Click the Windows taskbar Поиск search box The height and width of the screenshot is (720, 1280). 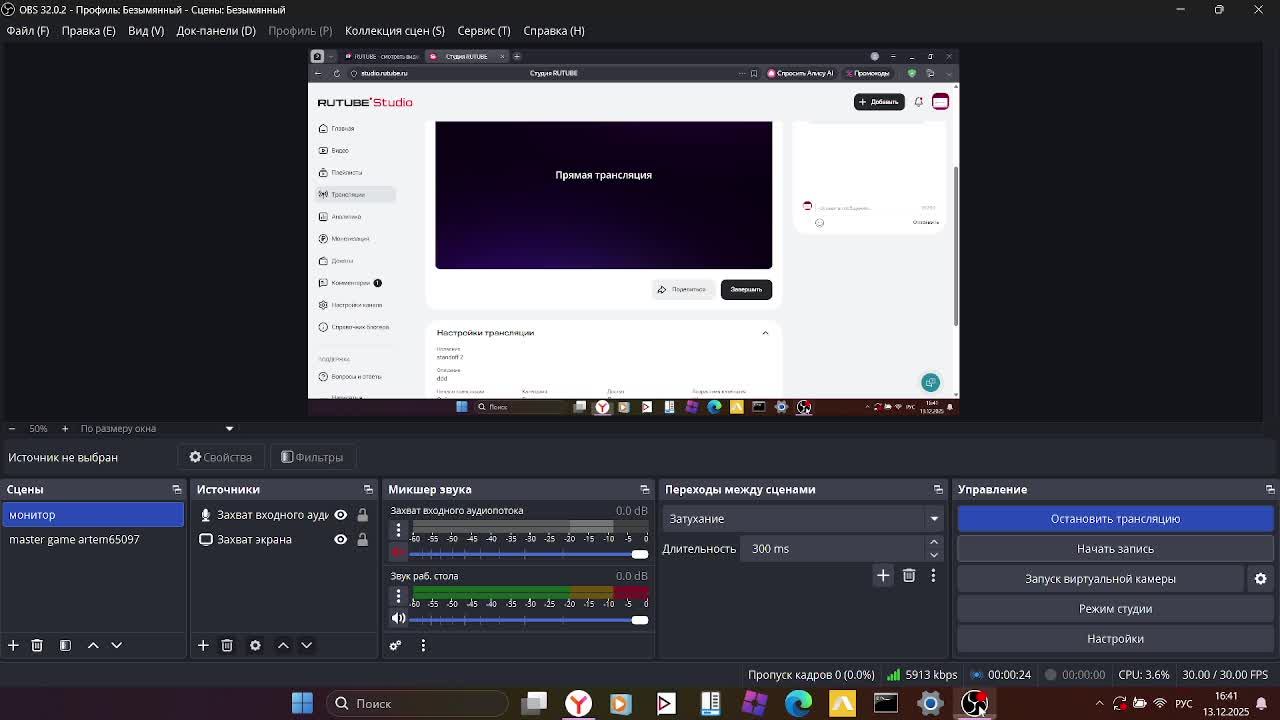point(417,703)
